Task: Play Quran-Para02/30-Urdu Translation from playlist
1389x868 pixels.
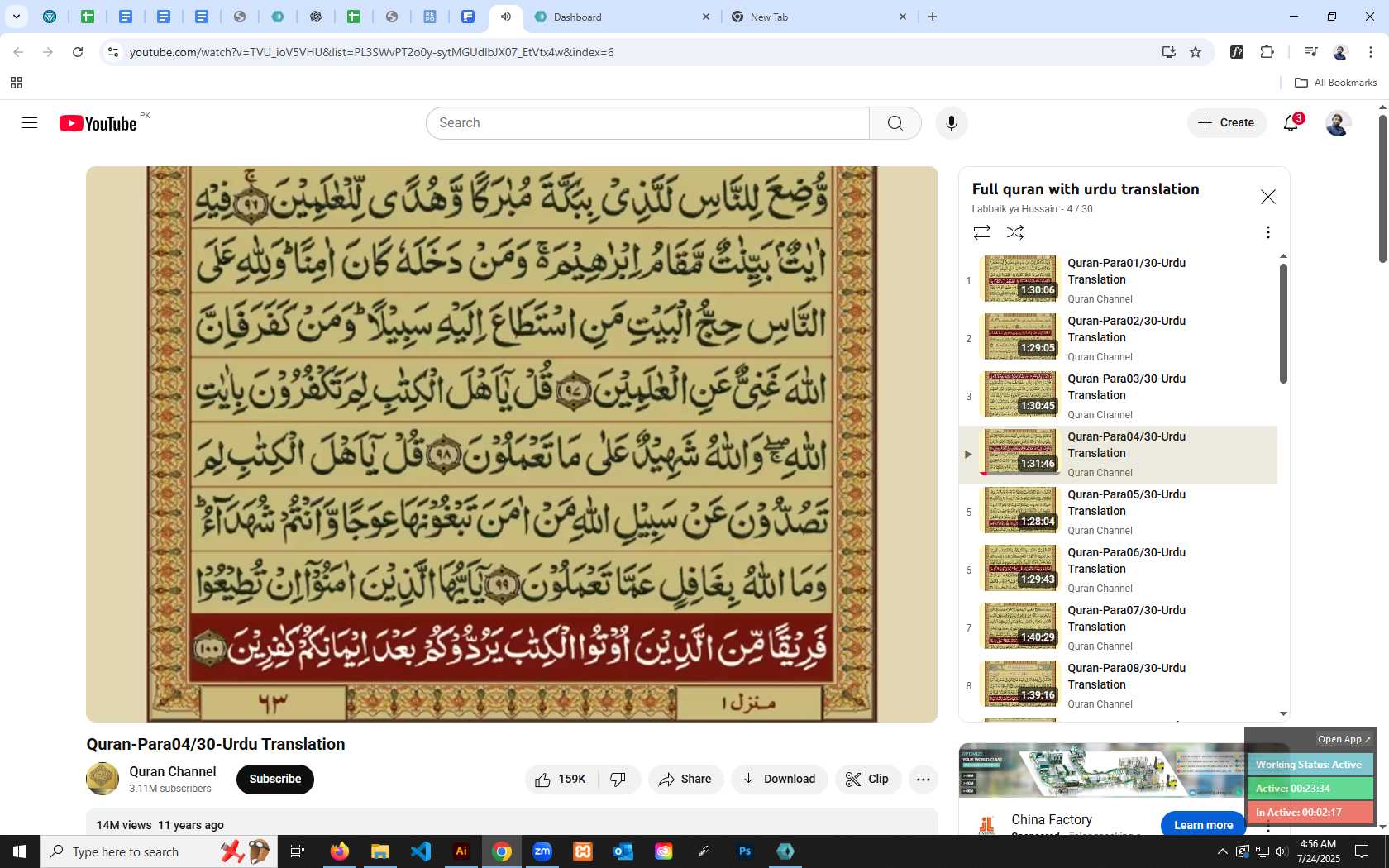Action: pos(1118,339)
